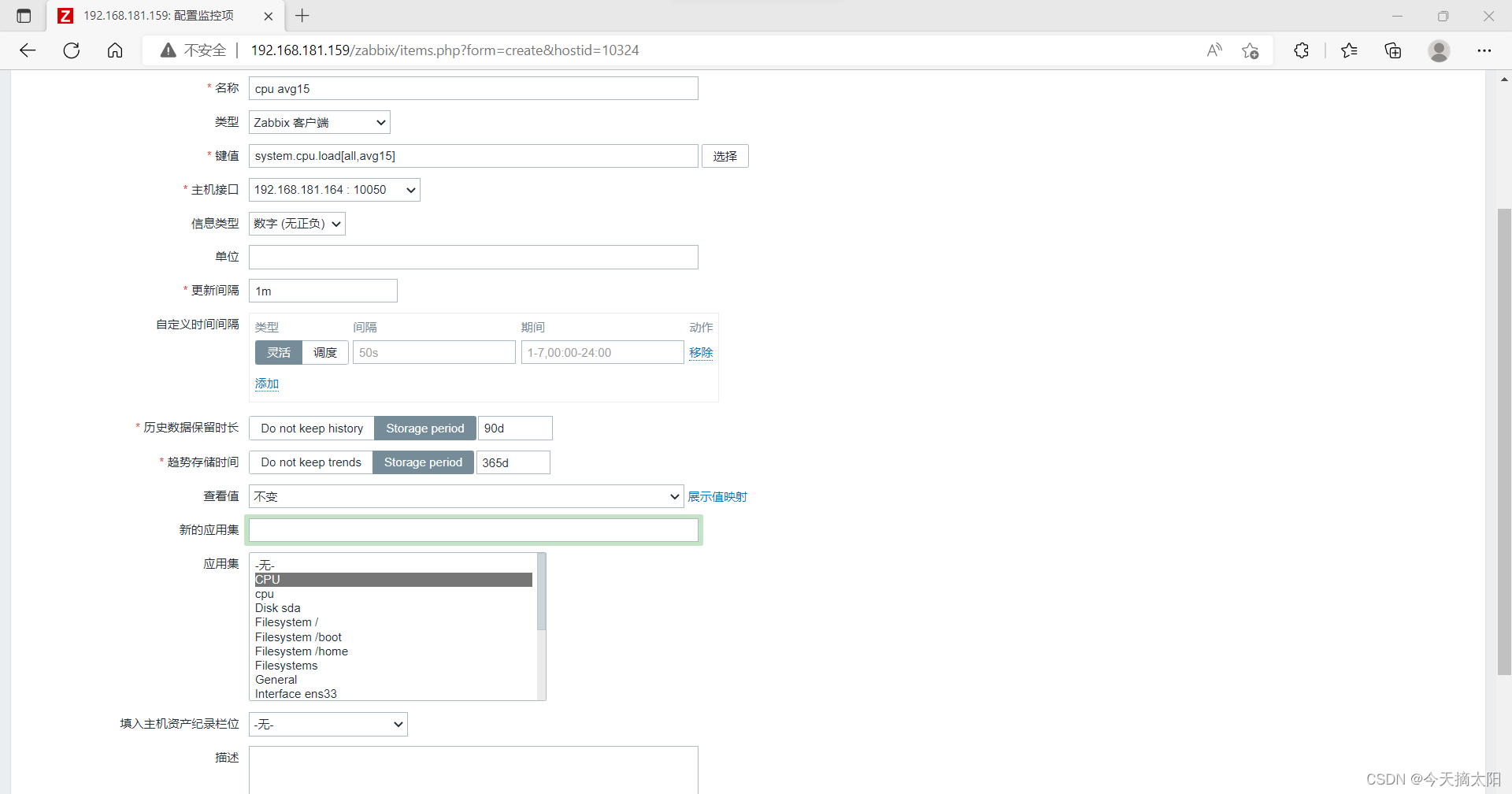Edit the trends period field 365d
Screen dimensions: 1512x794
click(513, 462)
